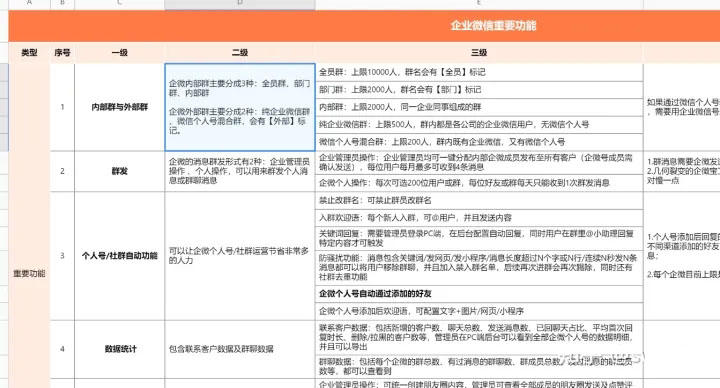Select the 序号 cell "1"
Viewport: 720px width, 388px height.
pyautogui.click(x=62, y=107)
